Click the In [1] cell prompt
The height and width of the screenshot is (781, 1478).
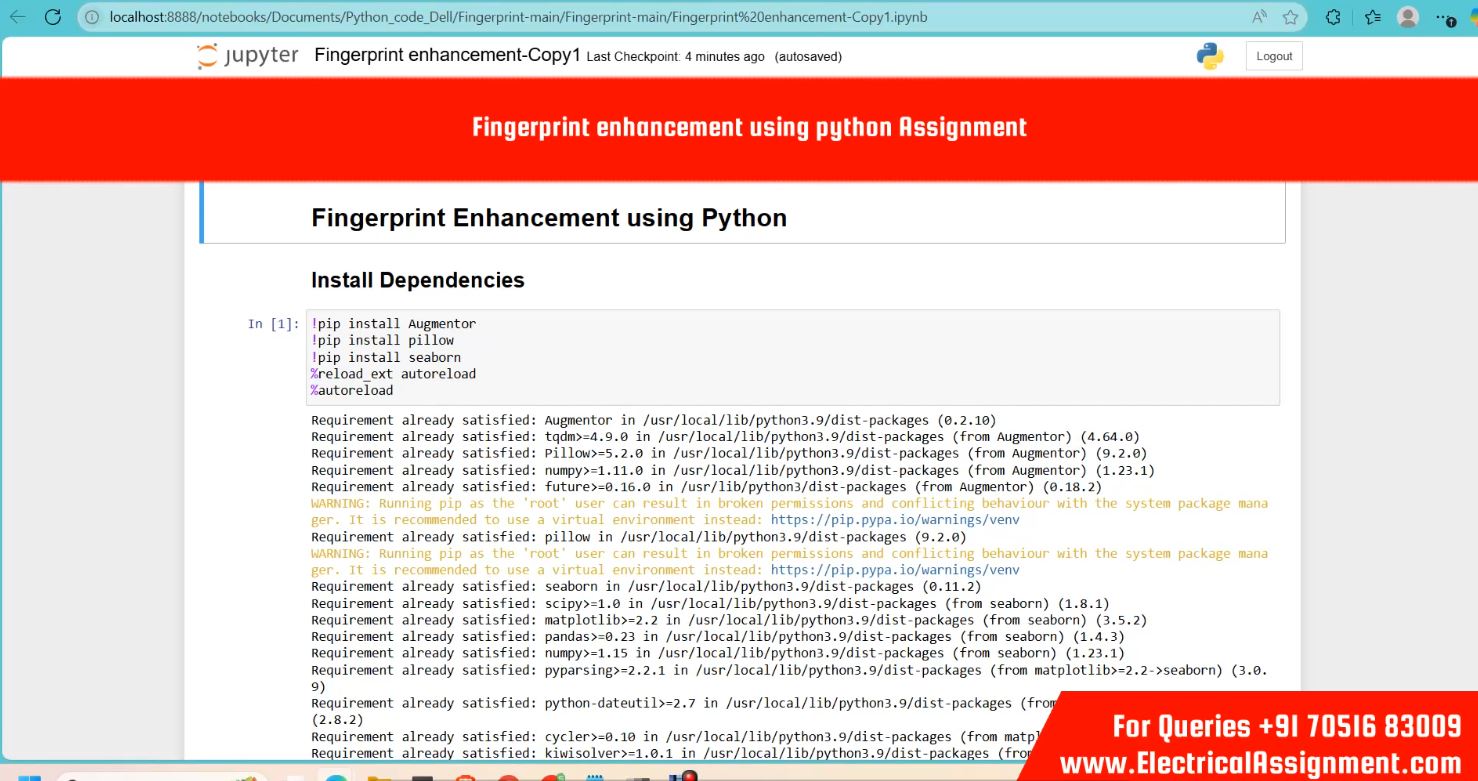click(x=273, y=324)
